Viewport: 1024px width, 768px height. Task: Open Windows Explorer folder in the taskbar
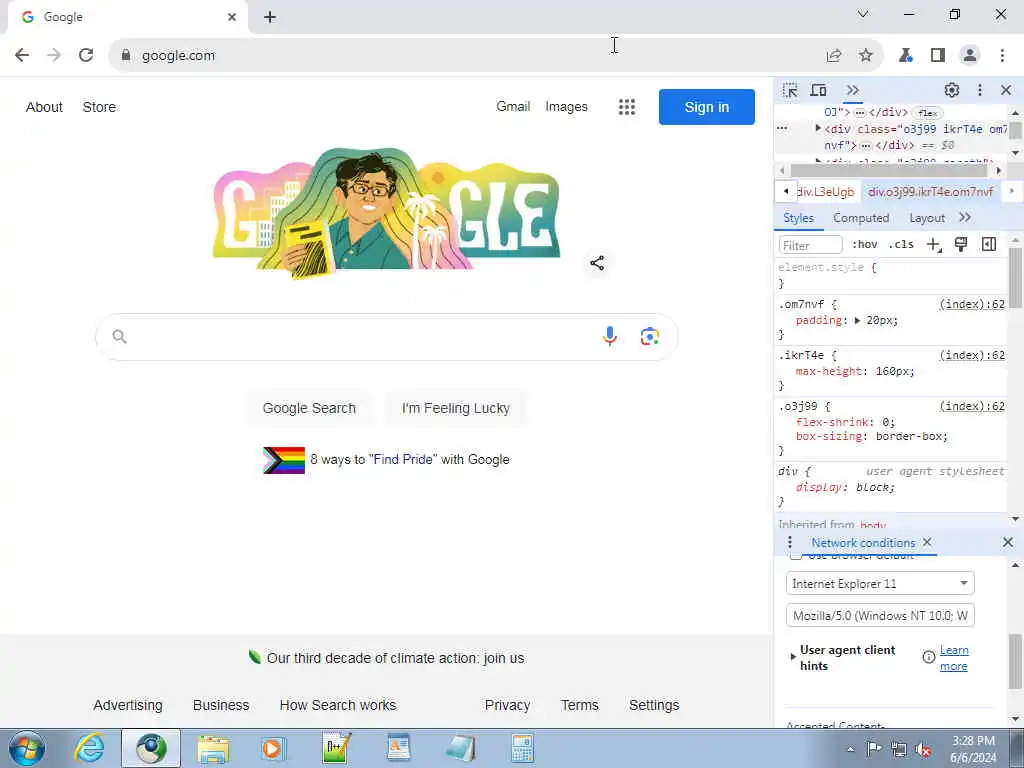tap(214, 748)
